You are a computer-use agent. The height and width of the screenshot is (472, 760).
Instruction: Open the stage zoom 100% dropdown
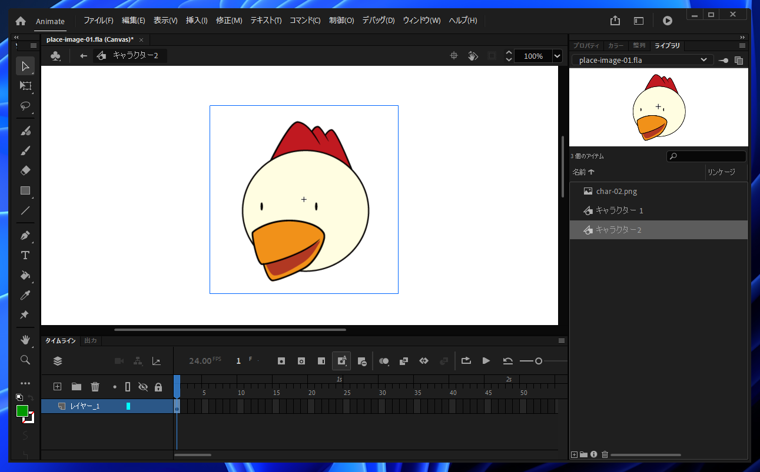click(557, 56)
